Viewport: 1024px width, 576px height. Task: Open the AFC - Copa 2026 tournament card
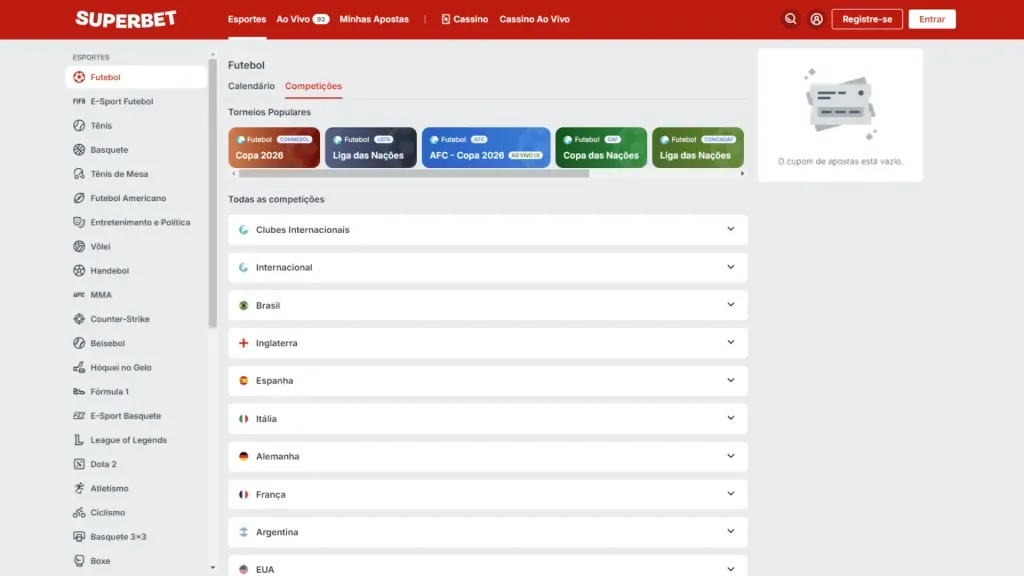tap(486, 148)
